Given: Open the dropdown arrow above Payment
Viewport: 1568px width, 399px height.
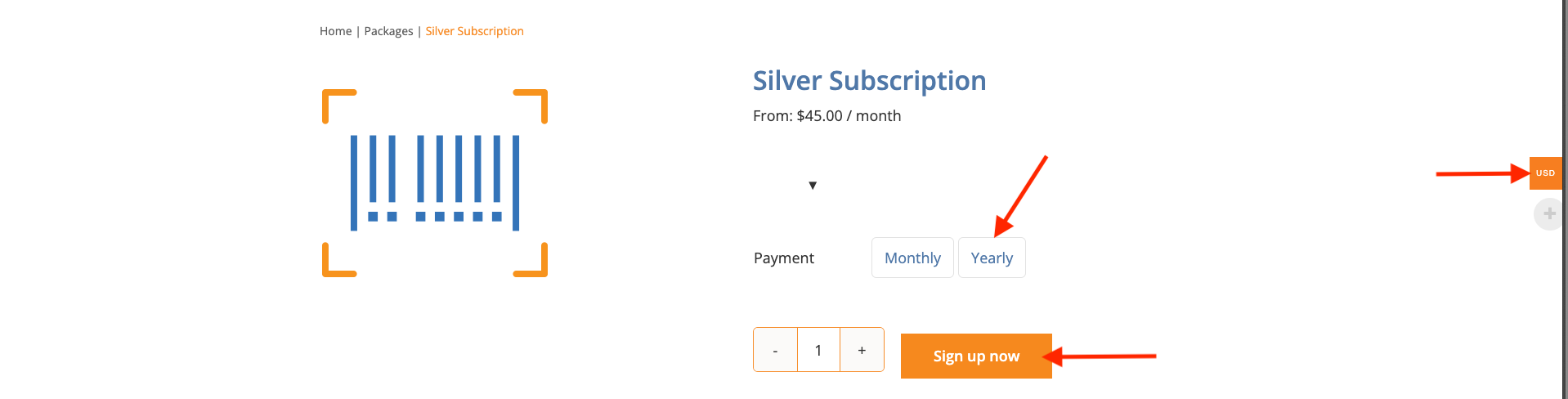Looking at the screenshot, I should point(813,185).
